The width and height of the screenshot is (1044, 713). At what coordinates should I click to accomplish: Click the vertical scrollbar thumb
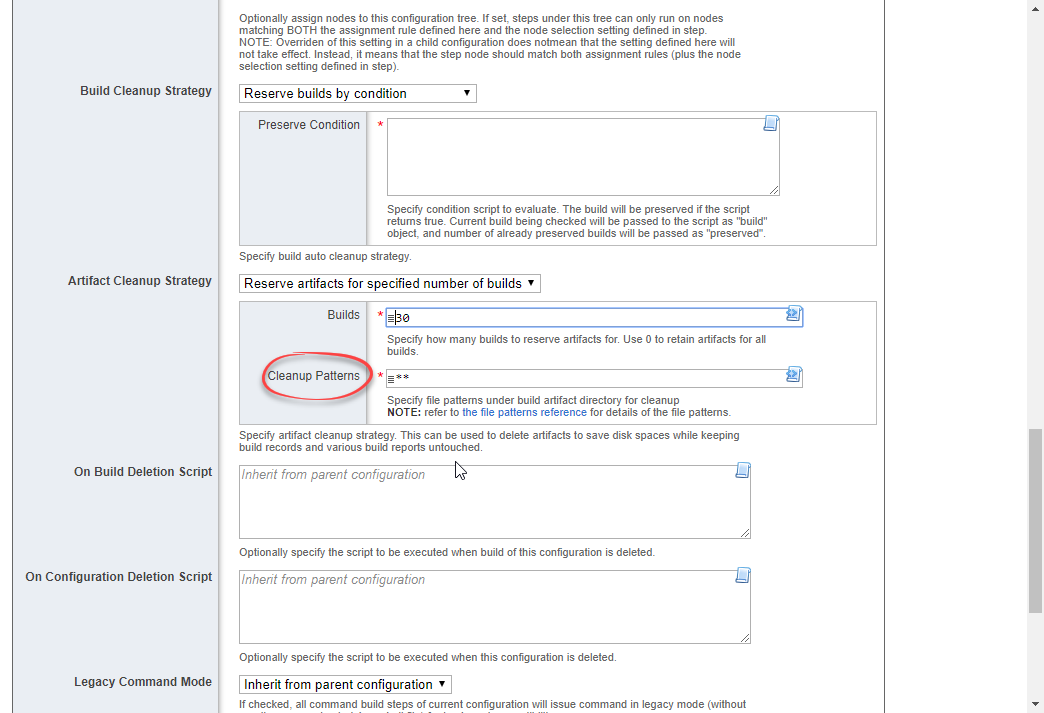1035,521
